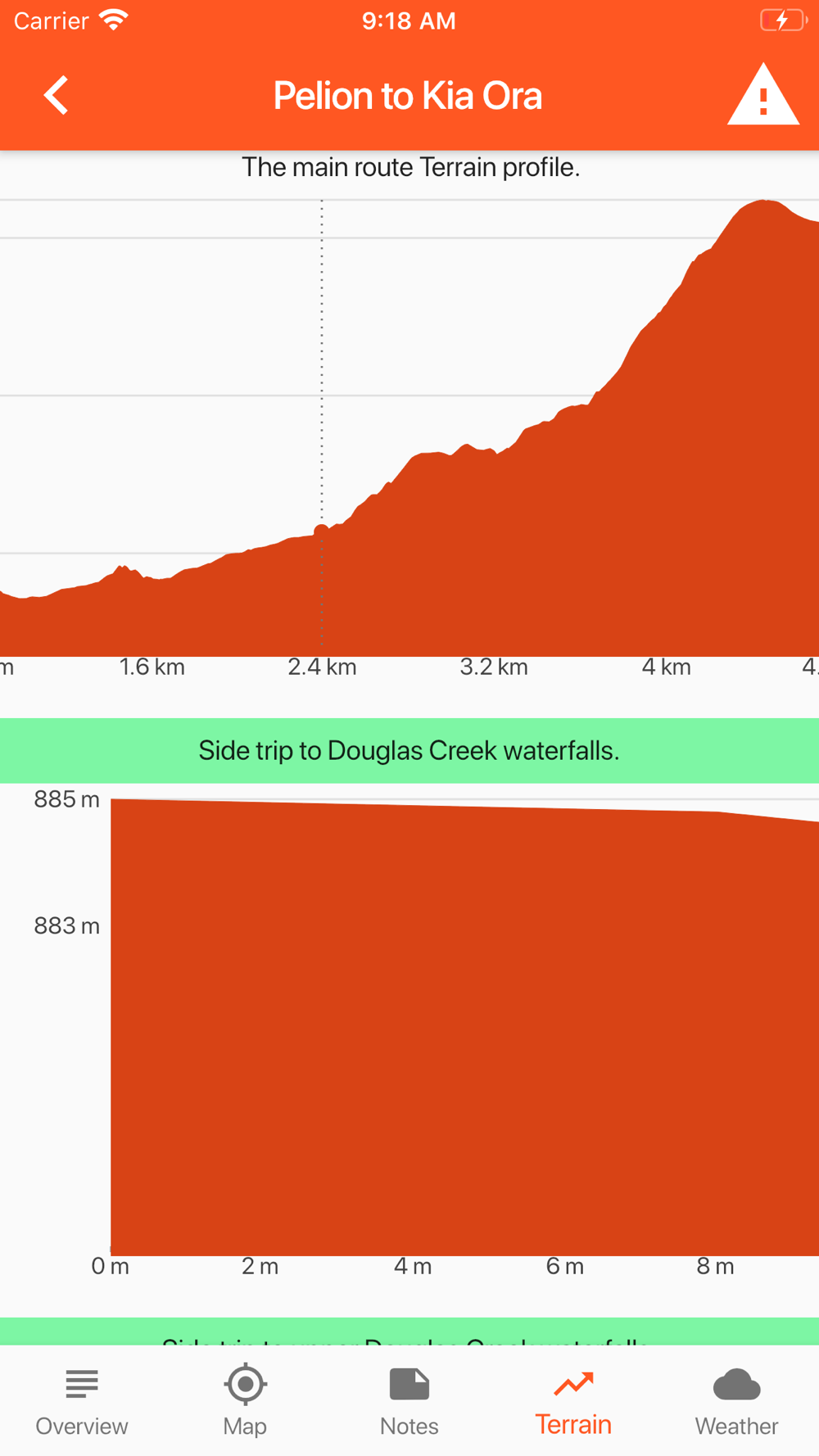Image resolution: width=819 pixels, height=1456 pixels.
Task: Tap the Overview list icon
Action: point(82,1384)
